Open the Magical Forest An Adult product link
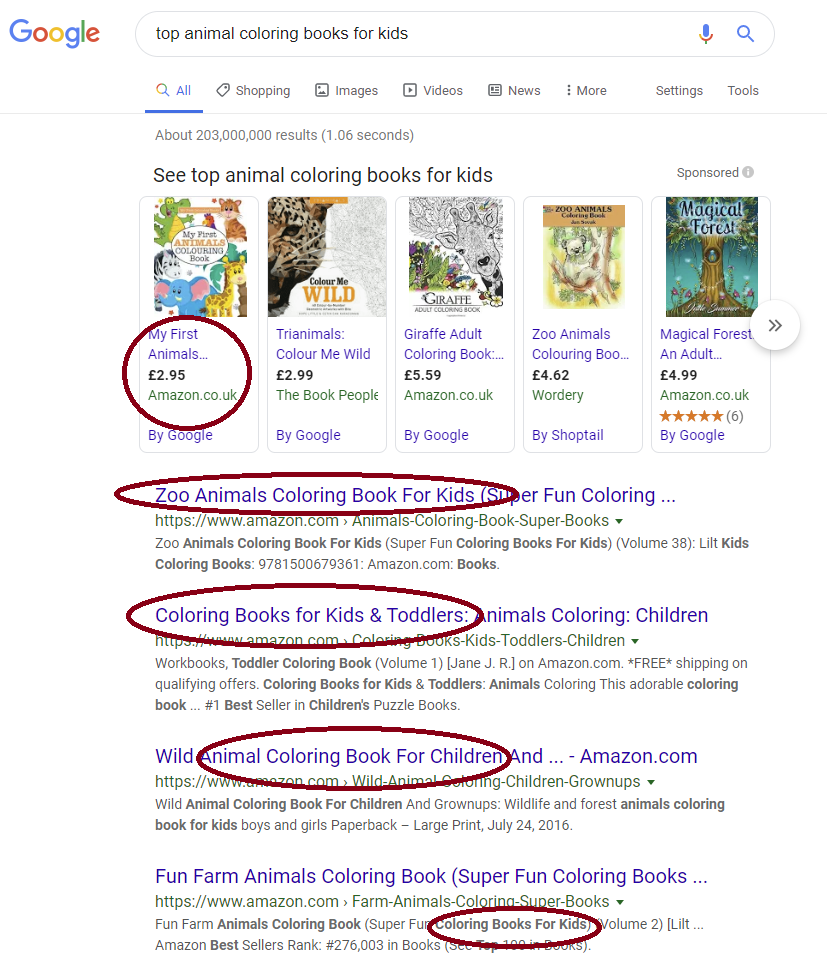This screenshot has height=970, width=827. coord(706,344)
